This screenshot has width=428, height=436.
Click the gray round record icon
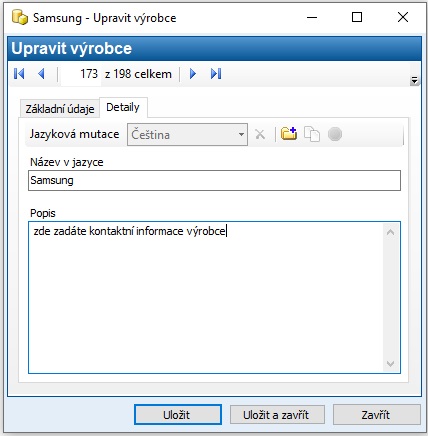pos(335,134)
